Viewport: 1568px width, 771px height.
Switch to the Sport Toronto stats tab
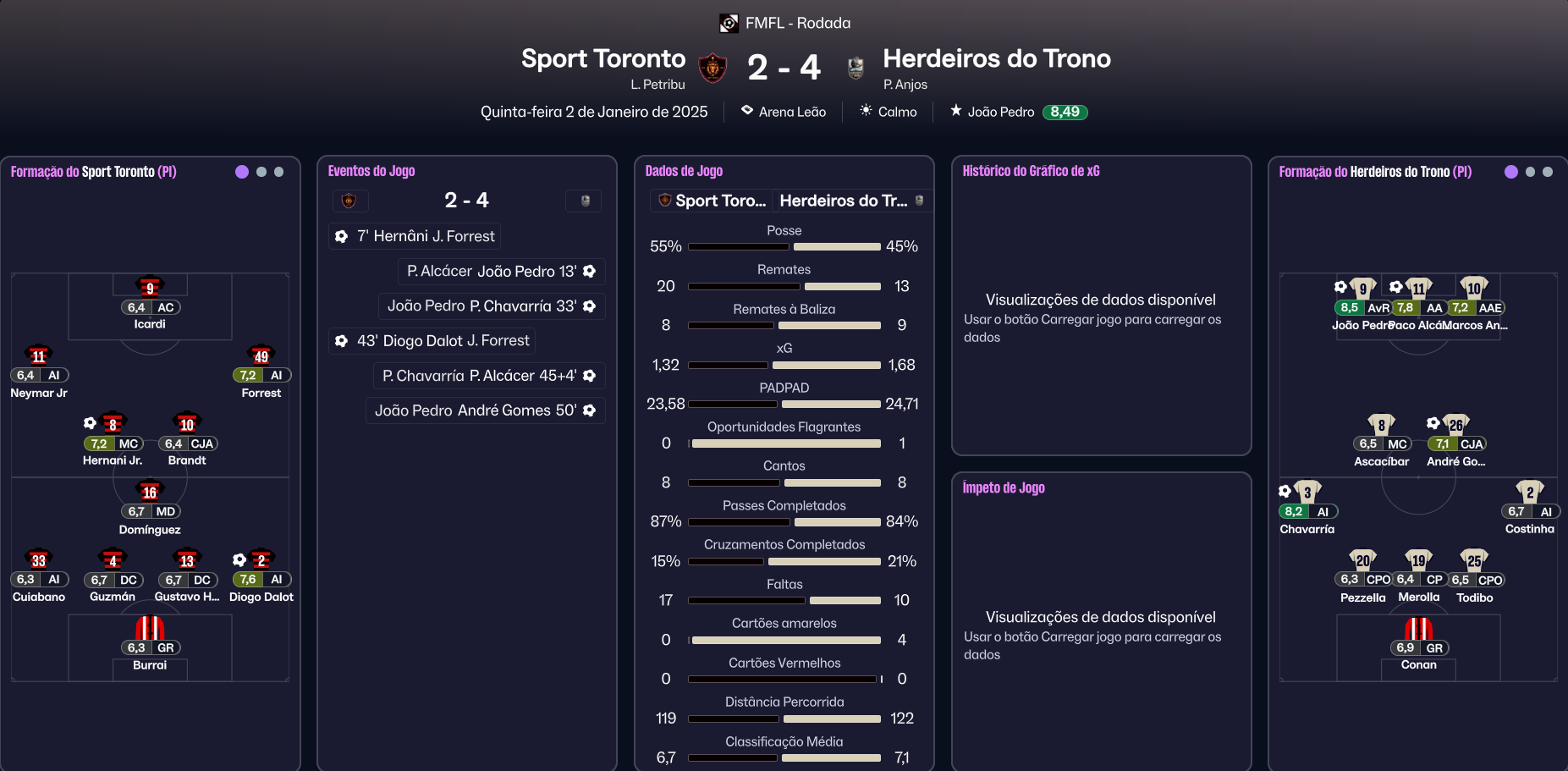click(715, 201)
